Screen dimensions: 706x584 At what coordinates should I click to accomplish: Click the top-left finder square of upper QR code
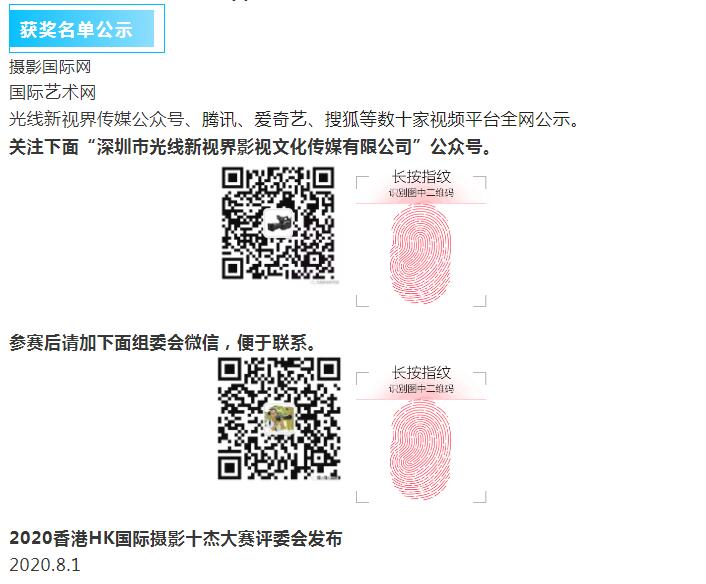233,179
